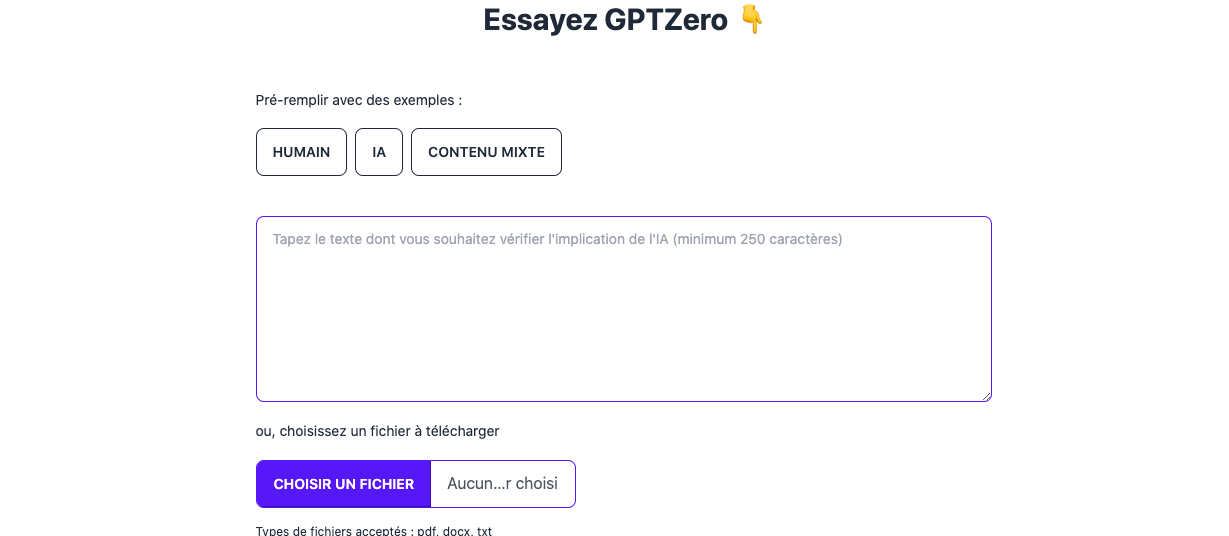
Task: Click the empty middle of the text box
Action: (x=623, y=320)
